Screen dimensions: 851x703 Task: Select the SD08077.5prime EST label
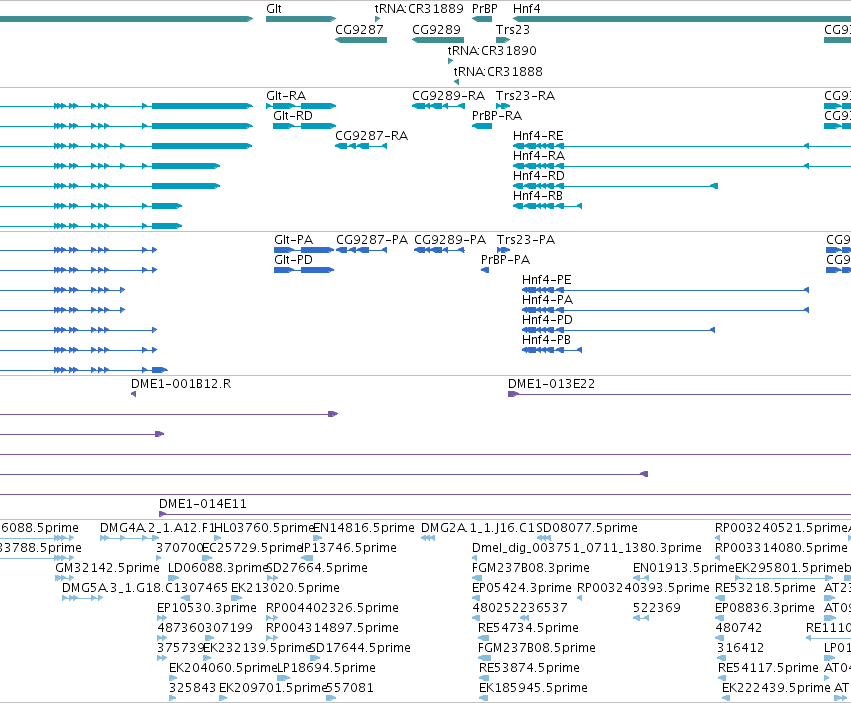(587, 528)
